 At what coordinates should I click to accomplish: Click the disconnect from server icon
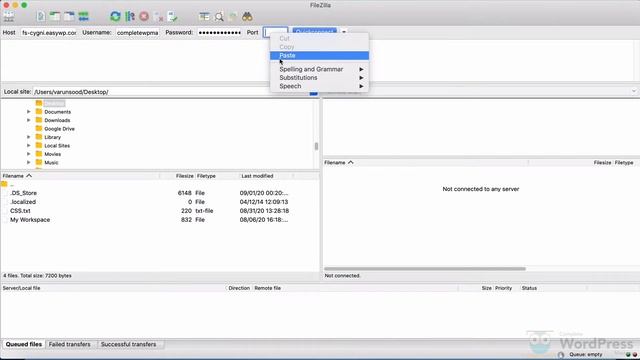[158, 16]
